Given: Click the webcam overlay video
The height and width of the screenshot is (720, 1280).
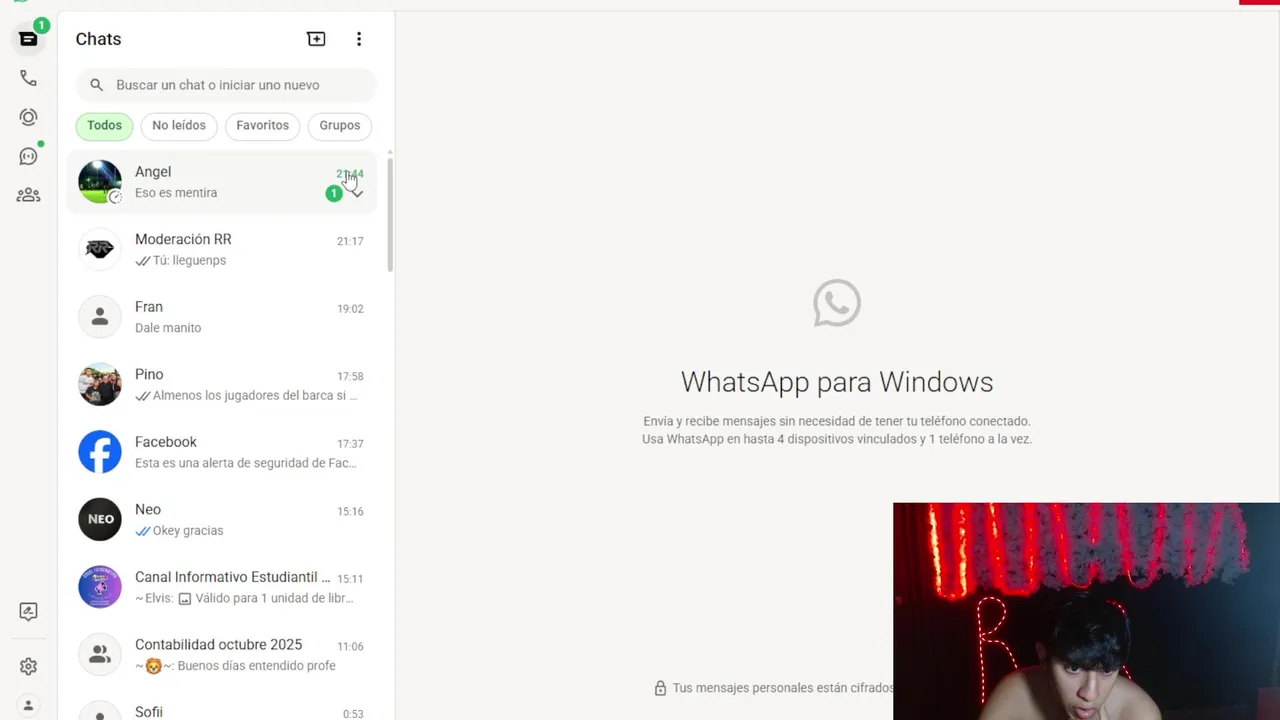Looking at the screenshot, I should pyautogui.click(x=1086, y=611).
